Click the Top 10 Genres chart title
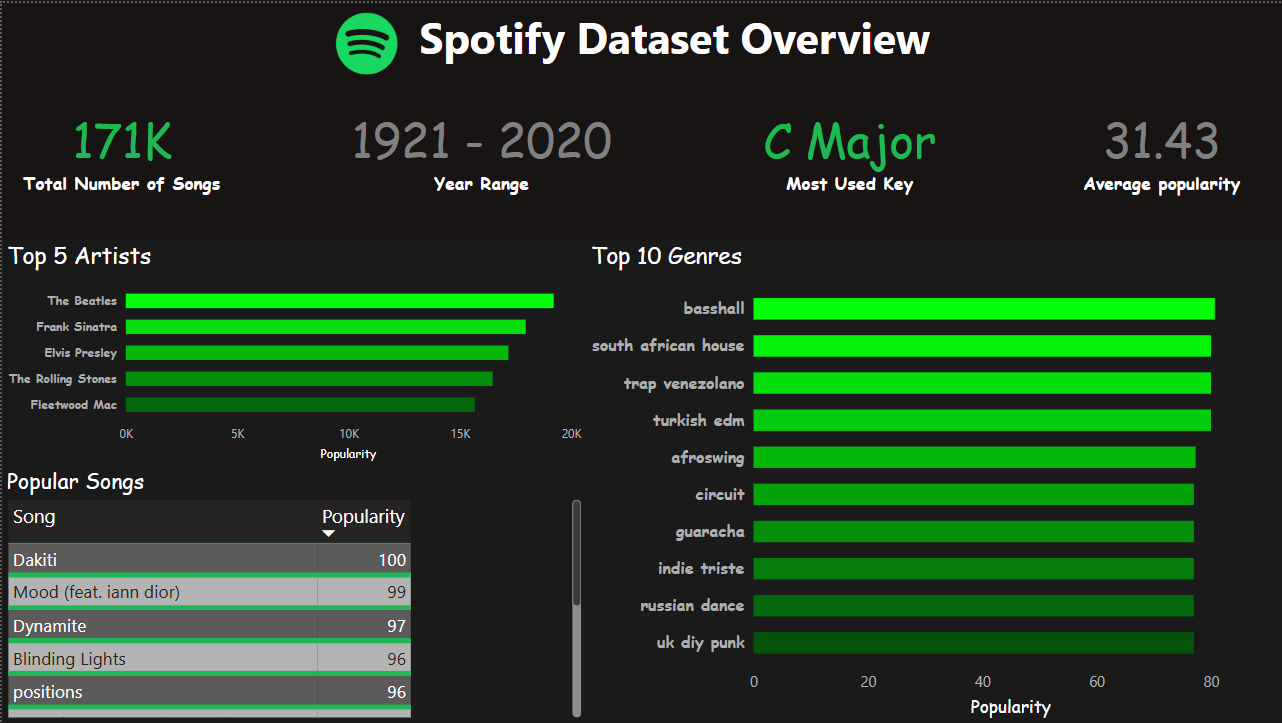 [x=666, y=256]
